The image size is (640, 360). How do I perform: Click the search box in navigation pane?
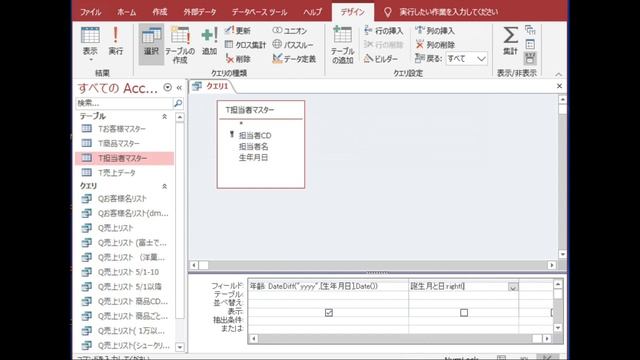[x=124, y=103]
